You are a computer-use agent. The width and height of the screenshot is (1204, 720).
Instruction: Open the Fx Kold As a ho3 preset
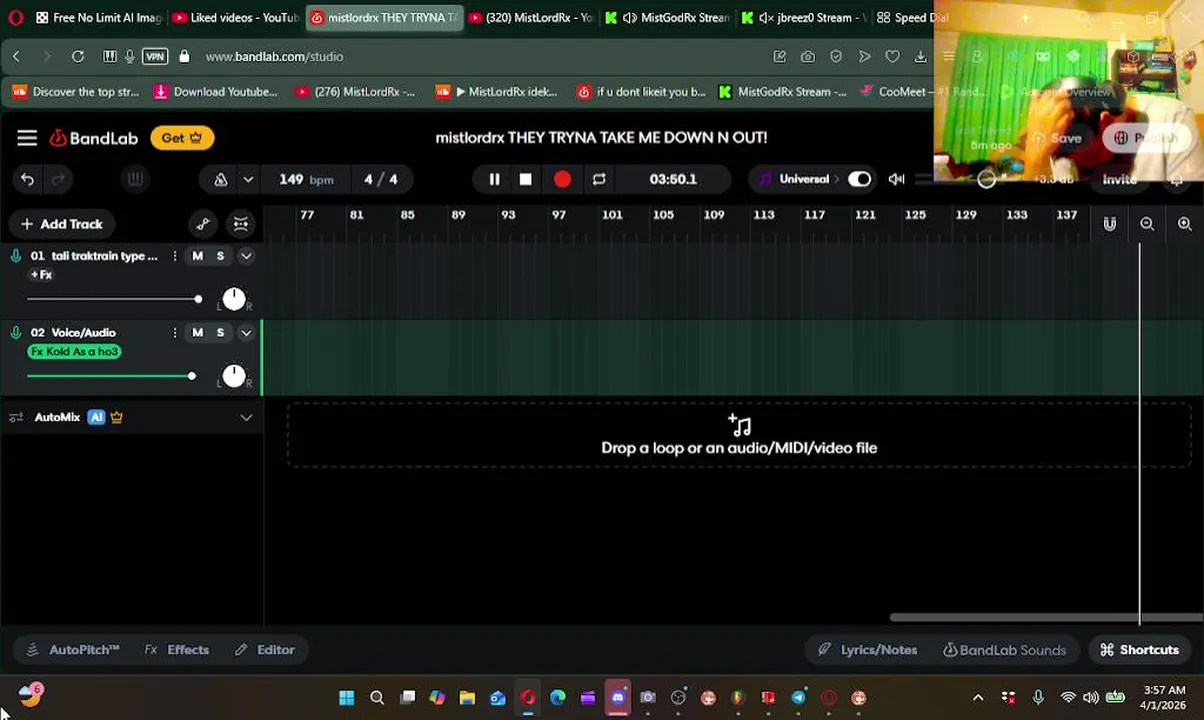(x=75, y=352)
